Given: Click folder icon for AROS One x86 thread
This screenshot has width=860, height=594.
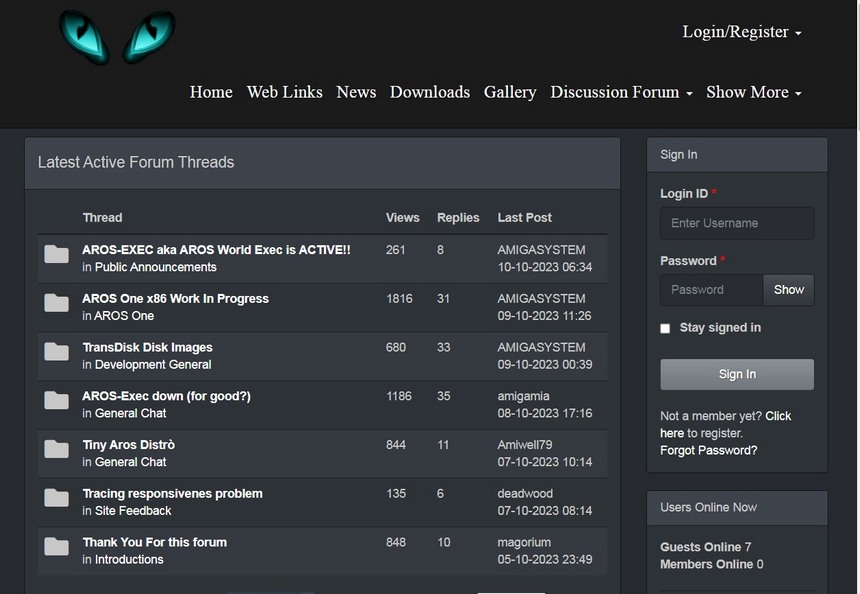Looking at the screenshot, I should coord(57,304).
